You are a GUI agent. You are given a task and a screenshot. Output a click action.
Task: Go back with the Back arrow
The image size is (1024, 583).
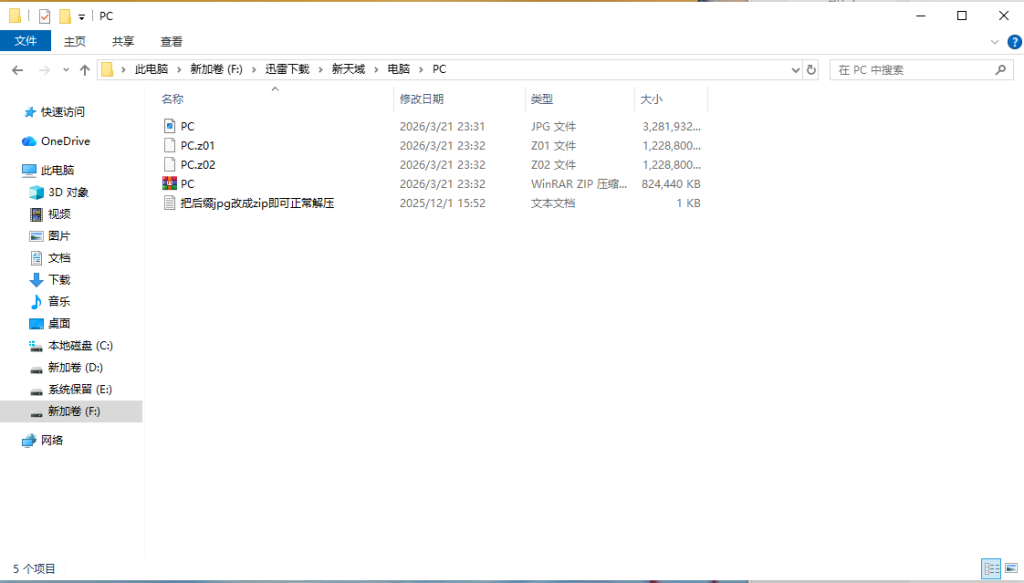[18, 70]
